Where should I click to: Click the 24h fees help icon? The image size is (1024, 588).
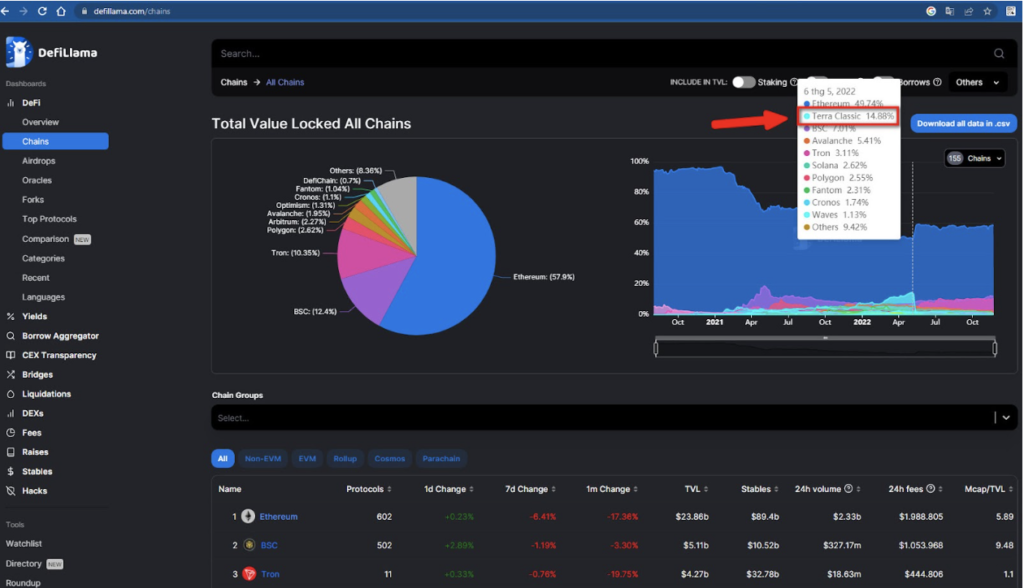pos(931,489)
